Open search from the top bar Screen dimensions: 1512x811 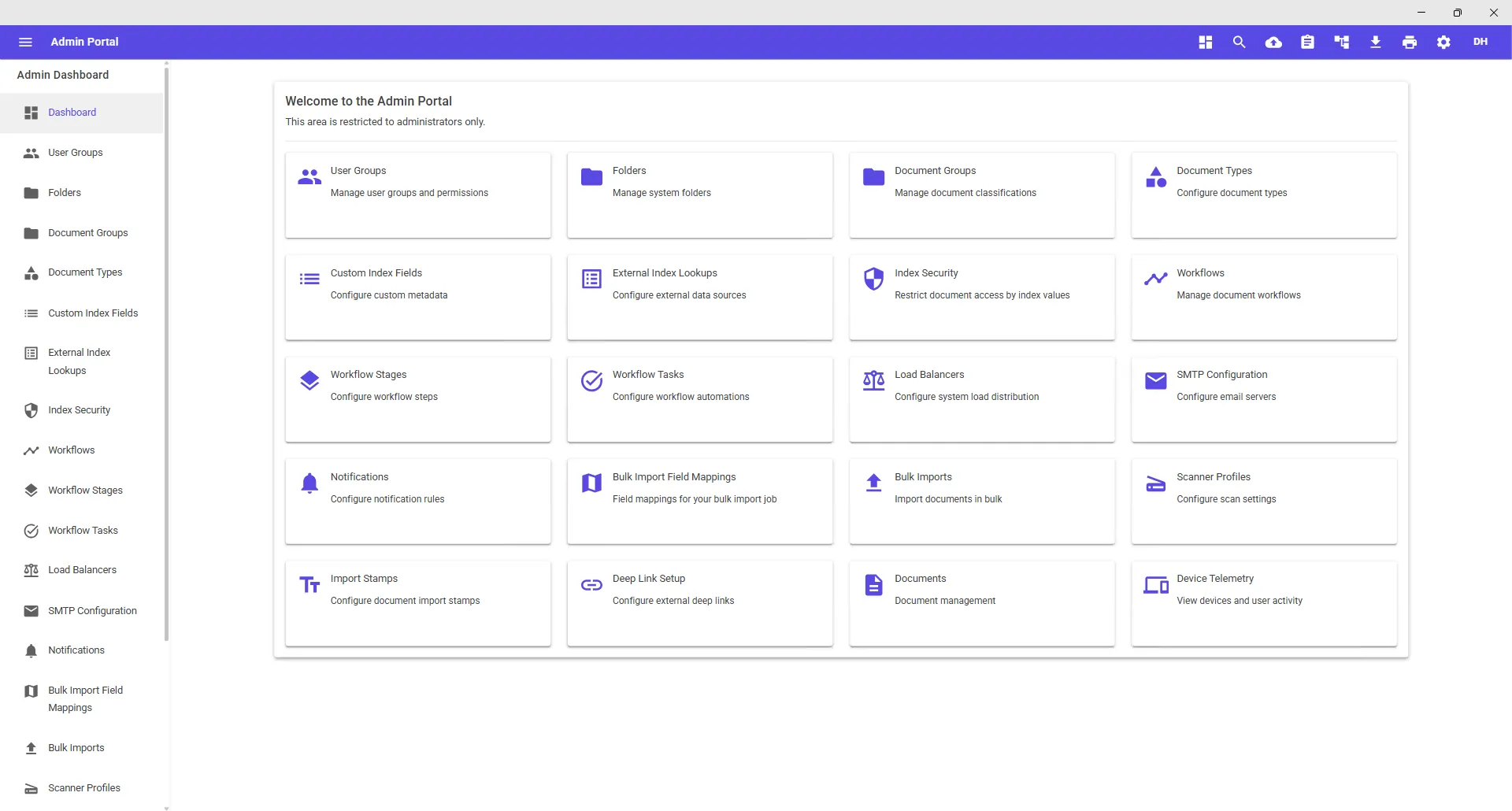[x=1239, y=42]
